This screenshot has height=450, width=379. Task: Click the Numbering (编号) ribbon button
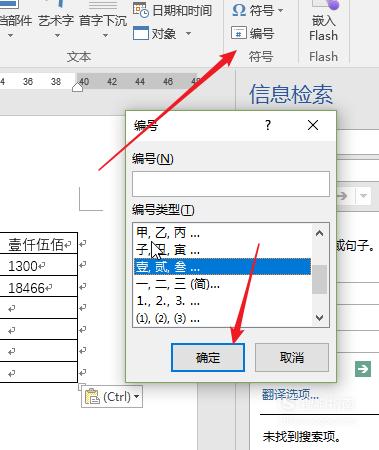pyautogui.click(x=253, y=33)
